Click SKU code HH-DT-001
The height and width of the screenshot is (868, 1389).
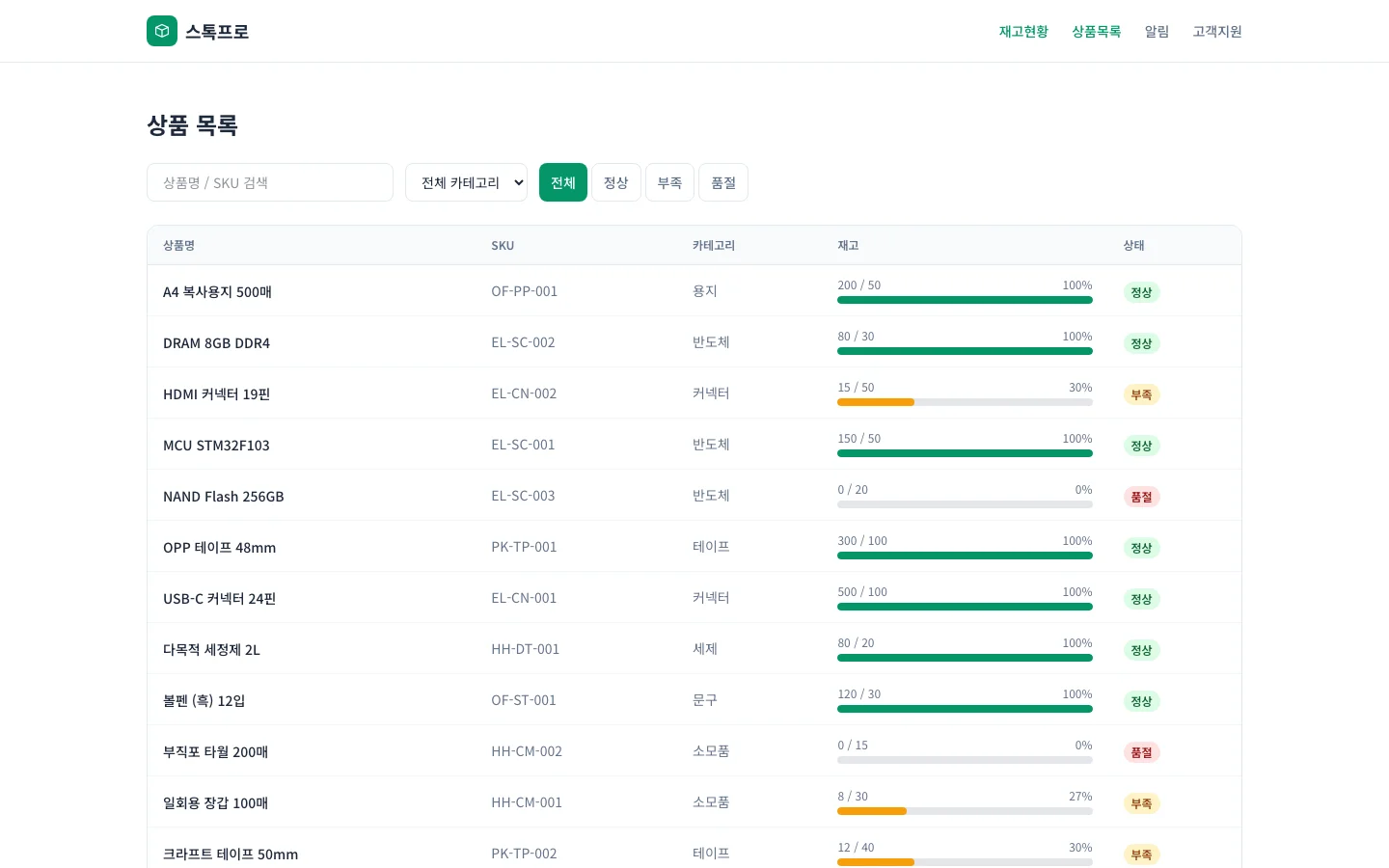525,650
